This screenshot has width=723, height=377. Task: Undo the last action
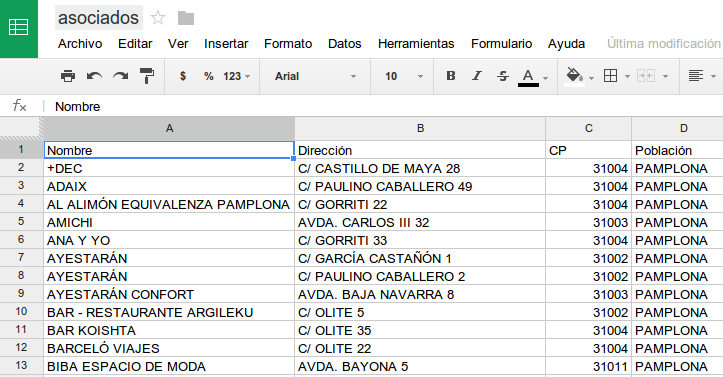(x=94, y=76)
